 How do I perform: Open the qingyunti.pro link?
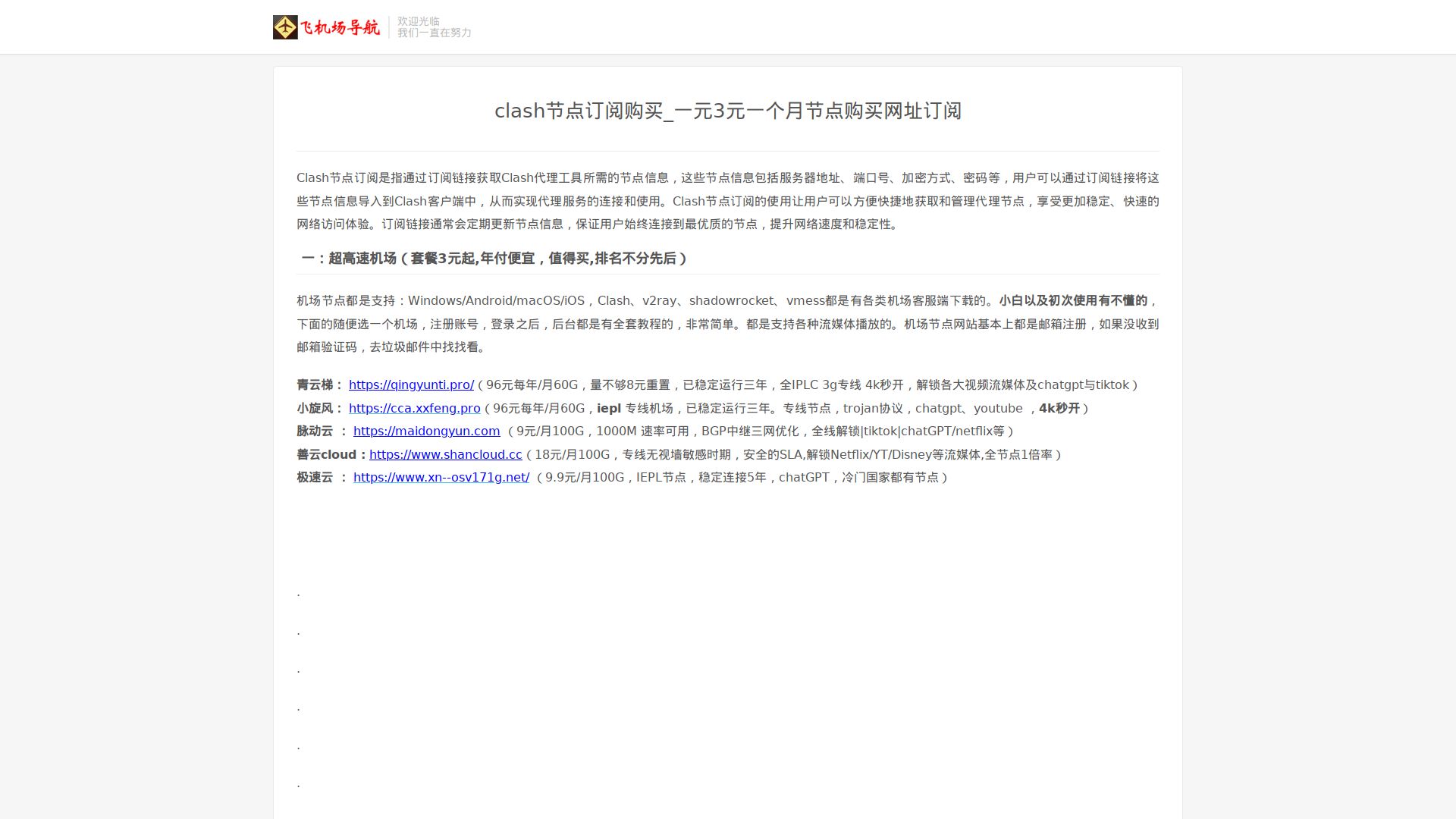[411, 385]
